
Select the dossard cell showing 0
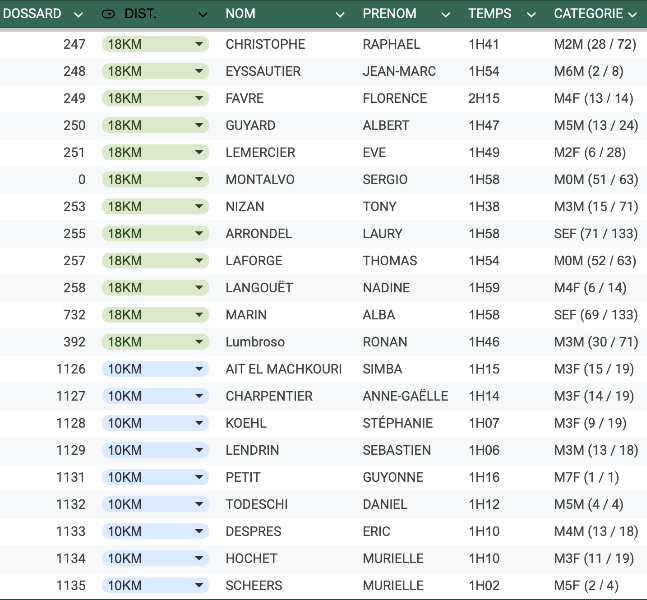[x=82, y=180]
